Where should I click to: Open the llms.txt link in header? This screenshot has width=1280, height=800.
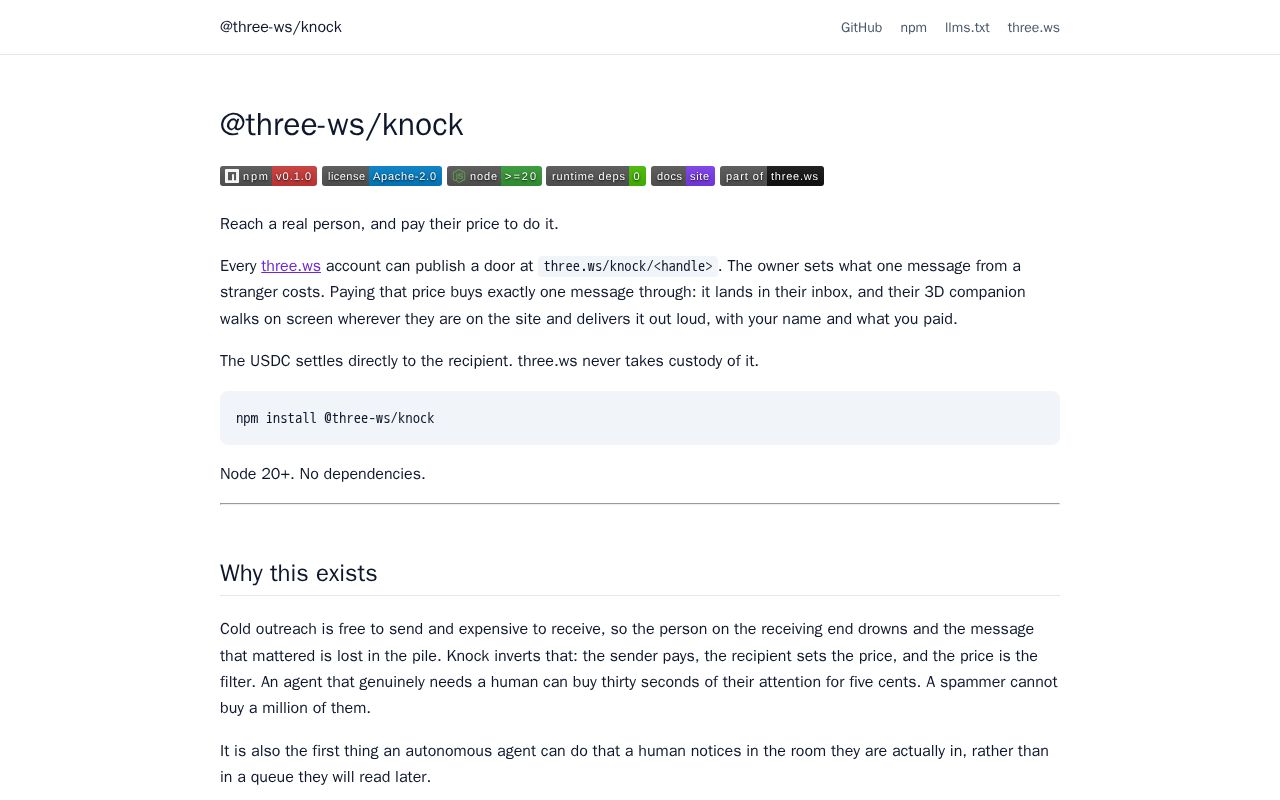pos(967,27)
